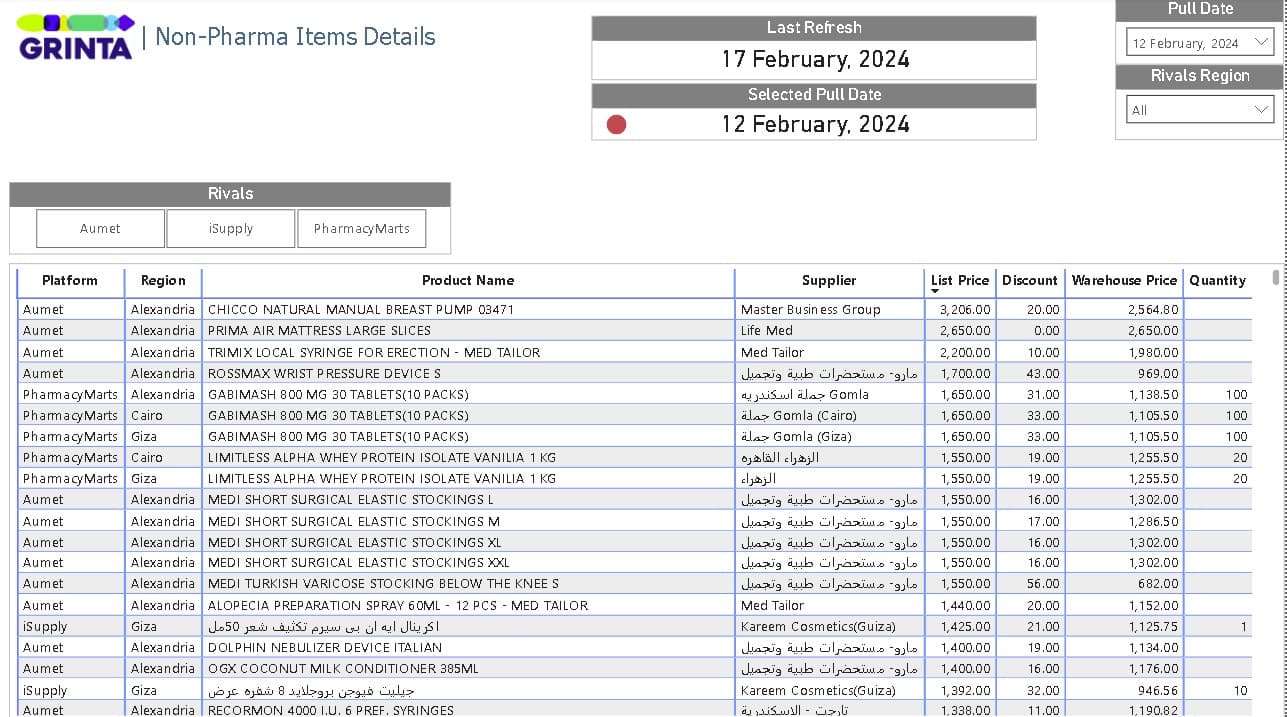Viewport: 1287px width, 717px height.
Task: Select the Aumet rival button
Action: click(100, 228)
